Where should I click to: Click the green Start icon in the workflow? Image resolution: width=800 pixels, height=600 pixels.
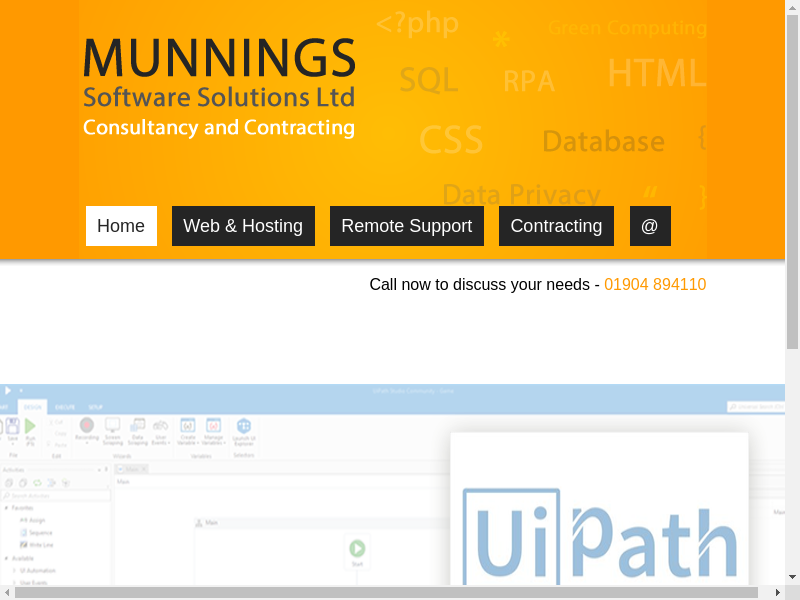pyautogui.click(x=357, y=548)
